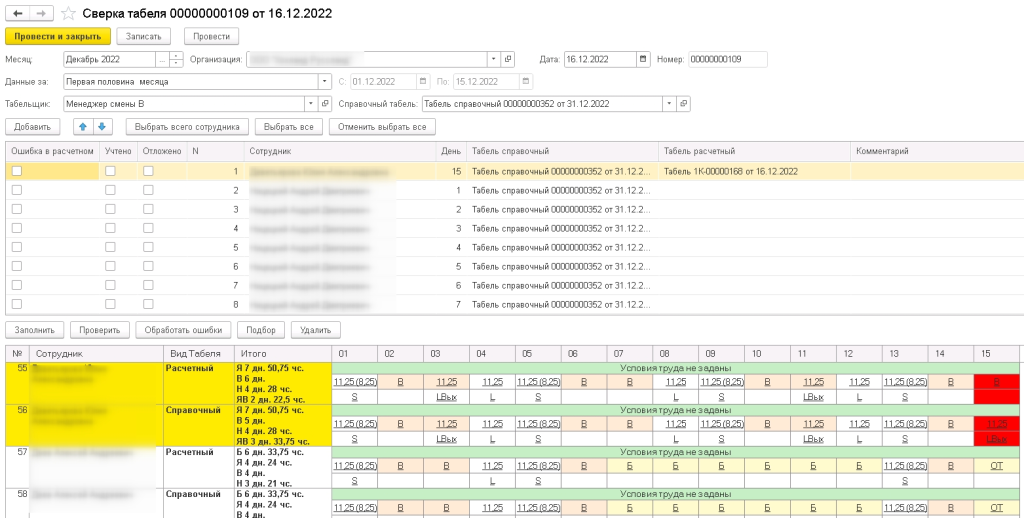Click ОТ cell in row 57 day 15

pos(997,466)
